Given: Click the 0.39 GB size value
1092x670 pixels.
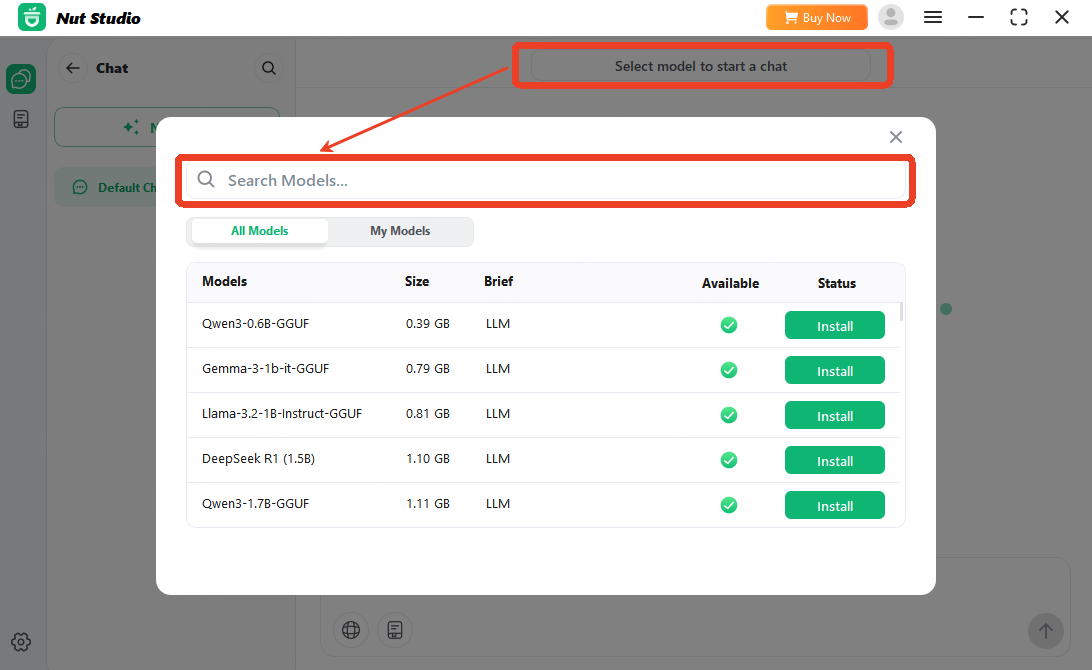Looking at the screenshot, I should click(428, 324).
